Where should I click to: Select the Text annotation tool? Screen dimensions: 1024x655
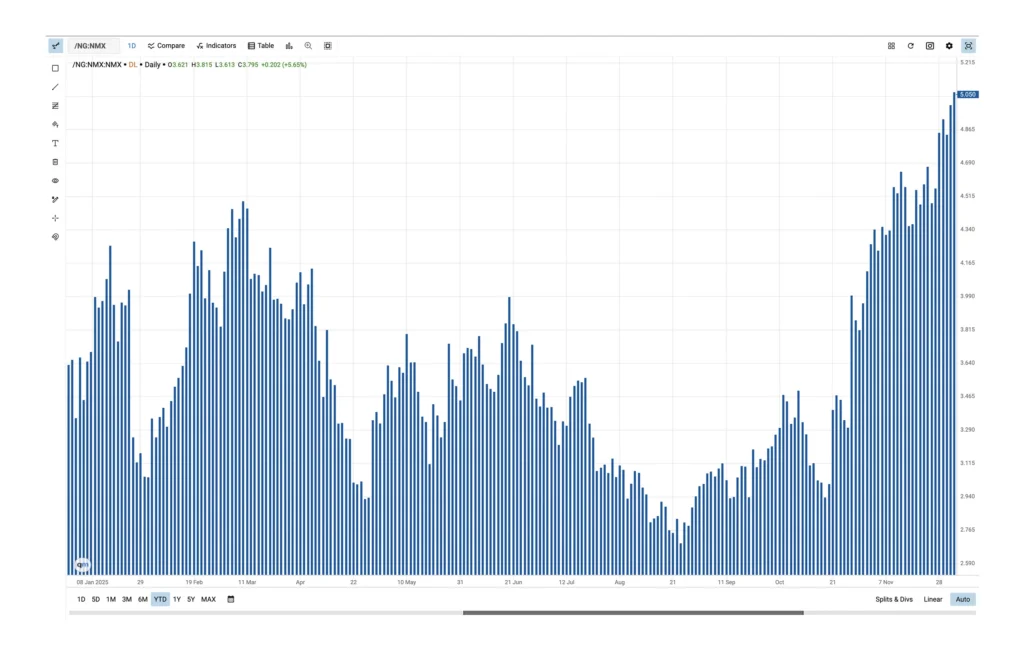[x=55, y=143]
